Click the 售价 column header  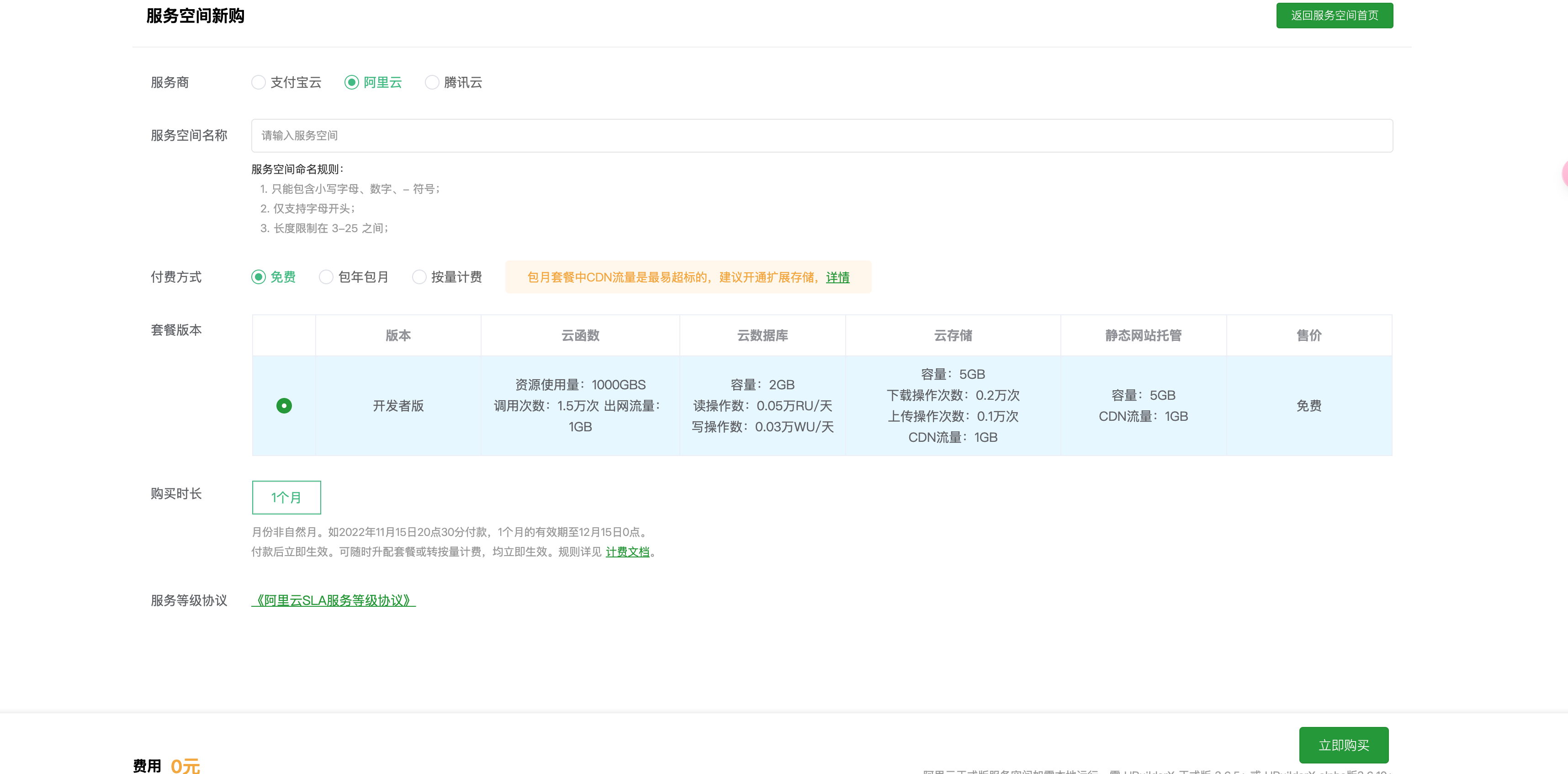1308,335
